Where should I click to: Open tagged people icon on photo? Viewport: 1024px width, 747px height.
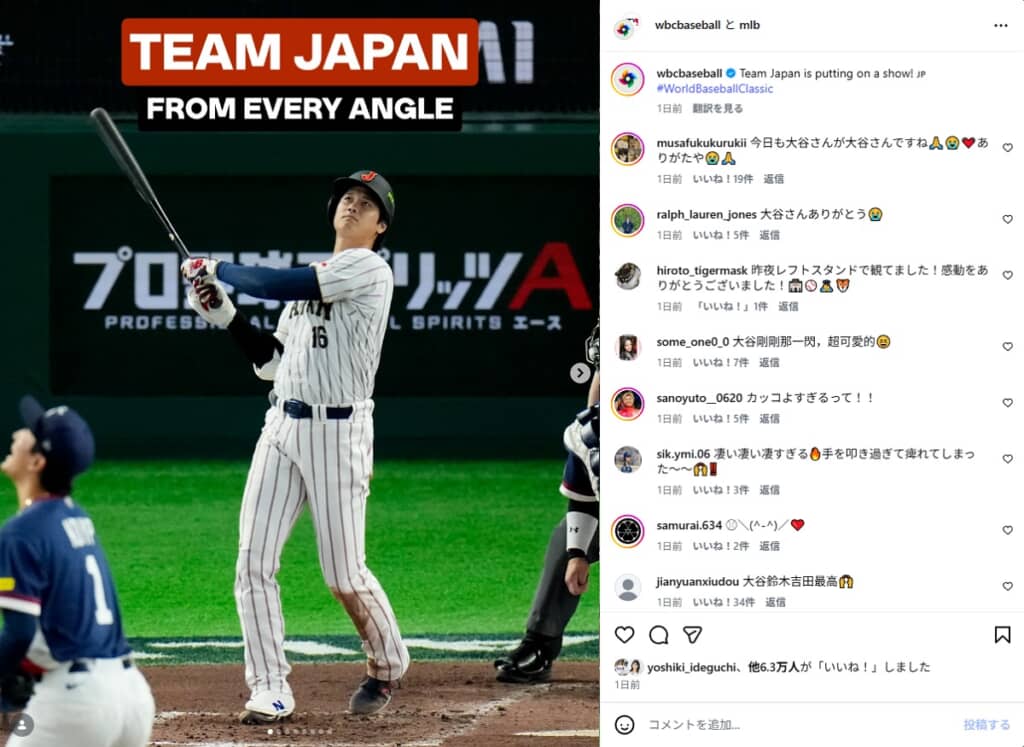point(22,724)
